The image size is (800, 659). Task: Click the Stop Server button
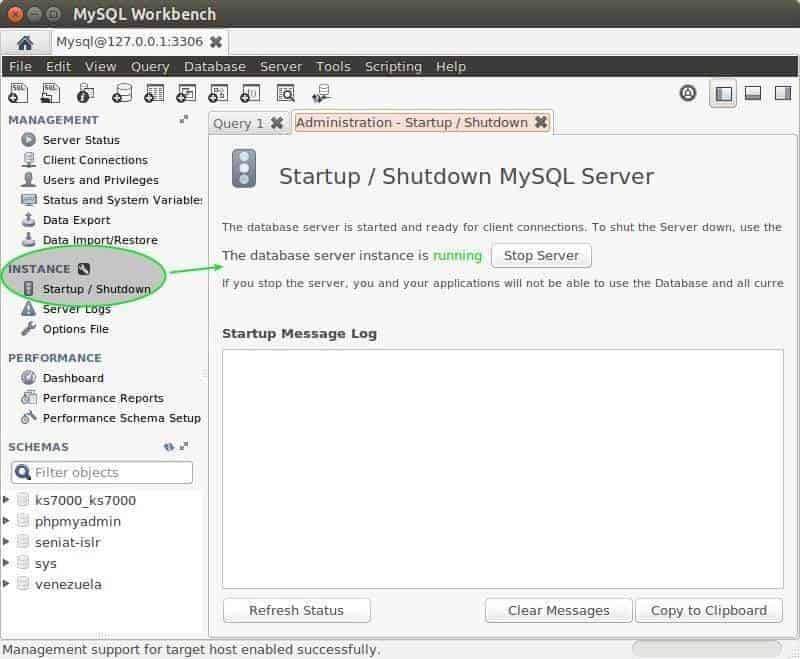[541, 255]
